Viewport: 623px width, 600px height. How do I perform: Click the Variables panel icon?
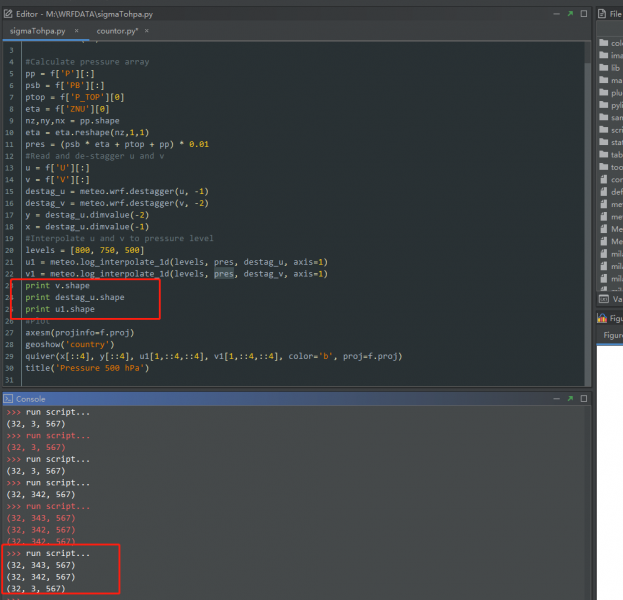tap(604, 299)
